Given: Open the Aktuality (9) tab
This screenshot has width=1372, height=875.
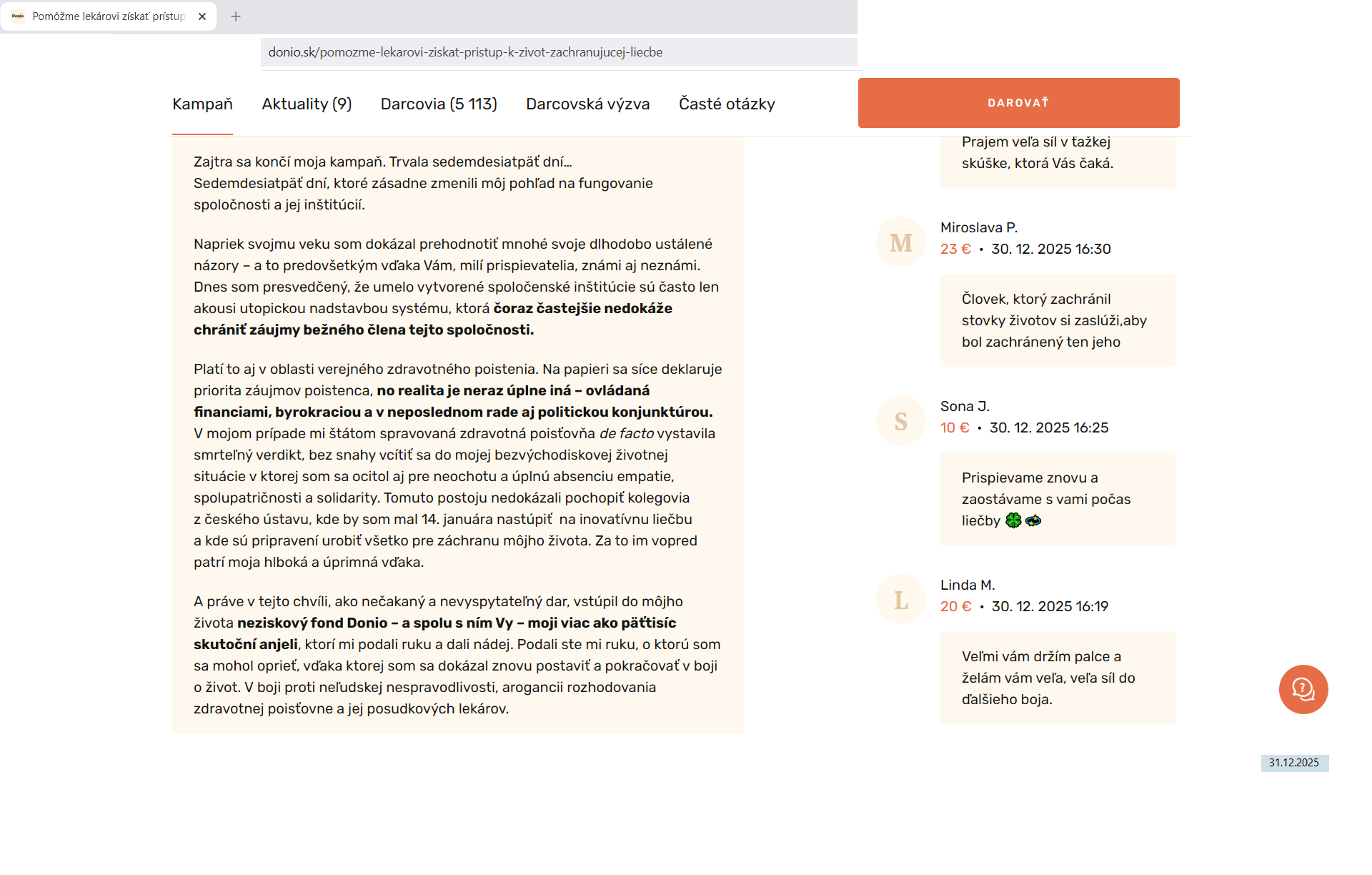Looking at the screenshot, I should click(307, 104).
